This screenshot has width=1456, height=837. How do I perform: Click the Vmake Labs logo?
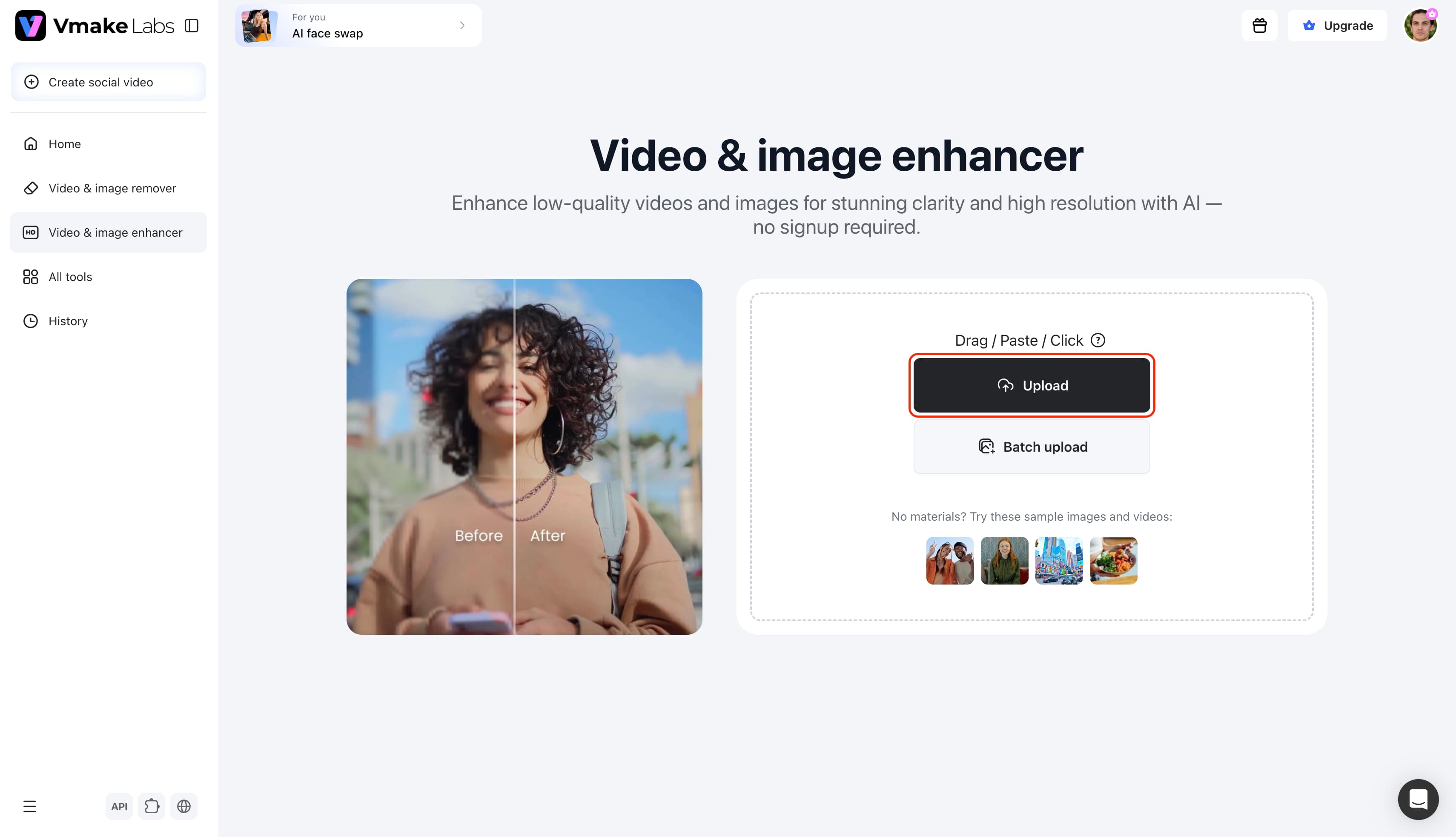[95, 25]
